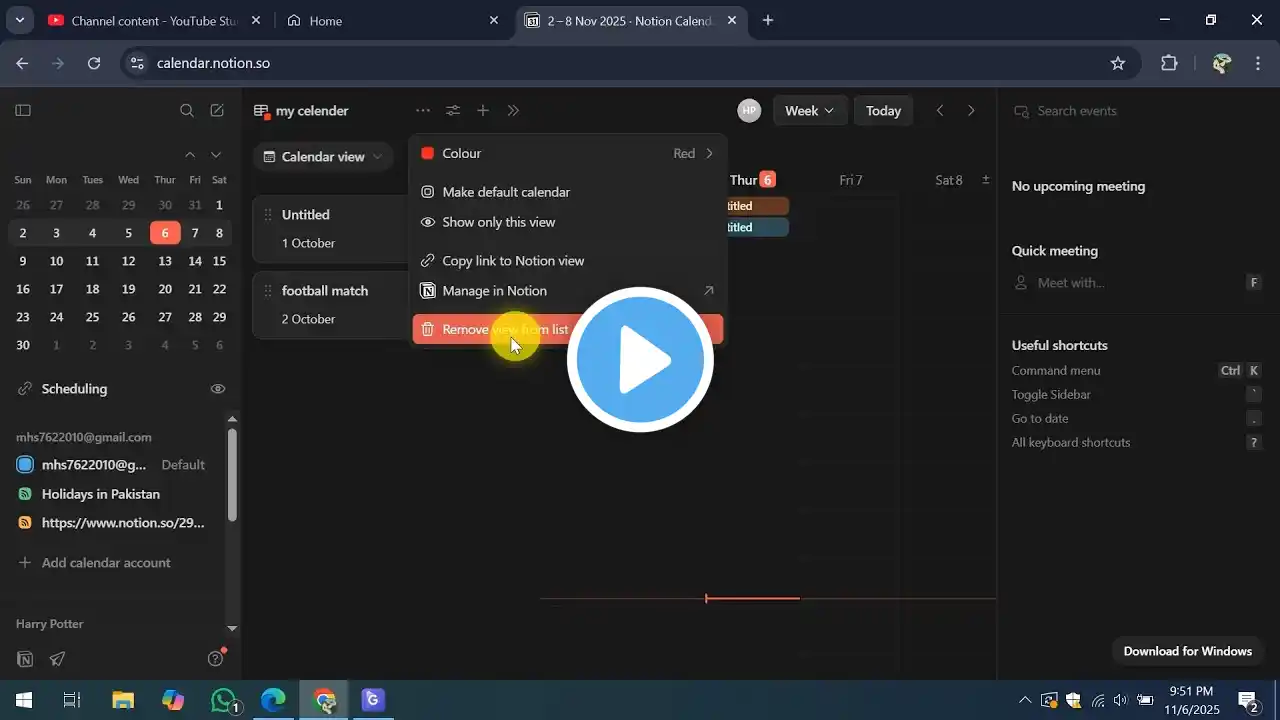
Task: Open the Week view dropdown
Action: click(810, 111)
